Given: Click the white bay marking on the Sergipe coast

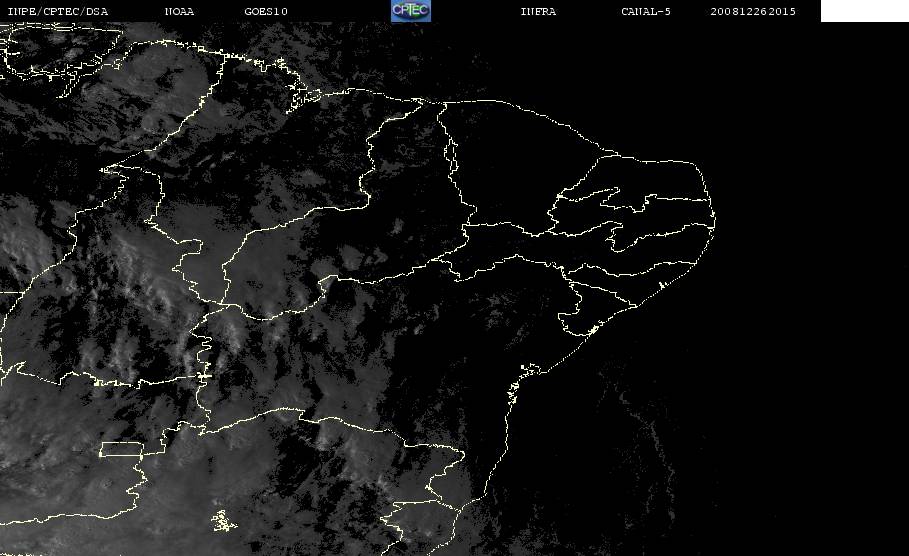Looking at the screenshot, I should click(592, 330).
